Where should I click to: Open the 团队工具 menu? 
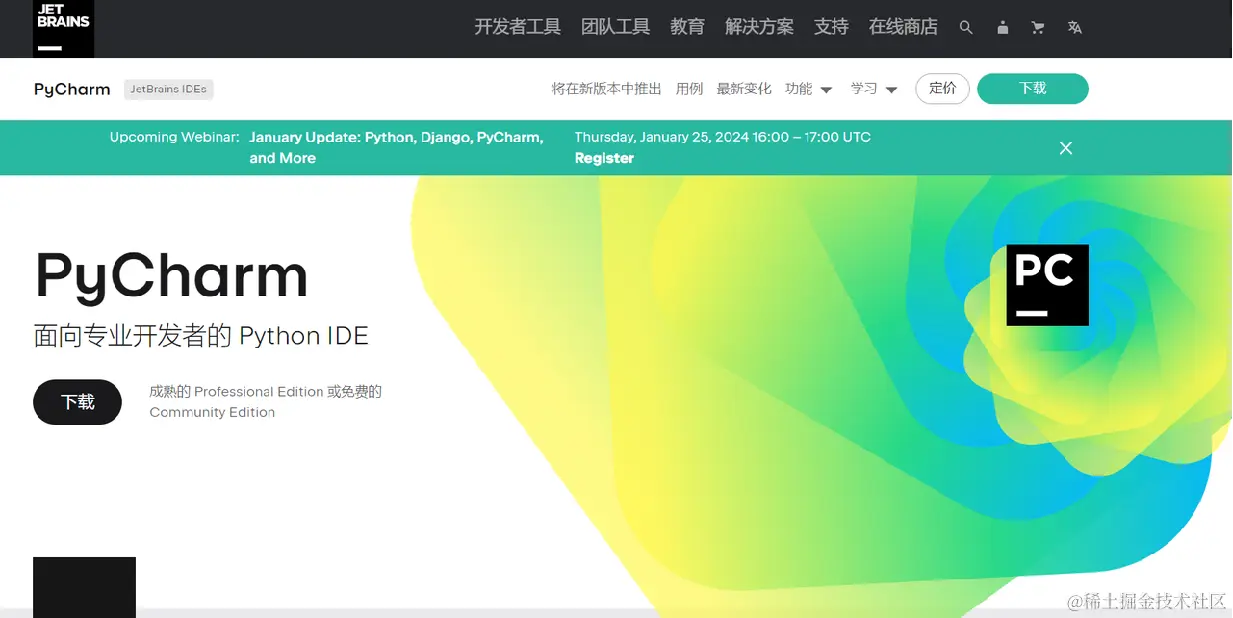pyautogui.click(x=616, y=27)
